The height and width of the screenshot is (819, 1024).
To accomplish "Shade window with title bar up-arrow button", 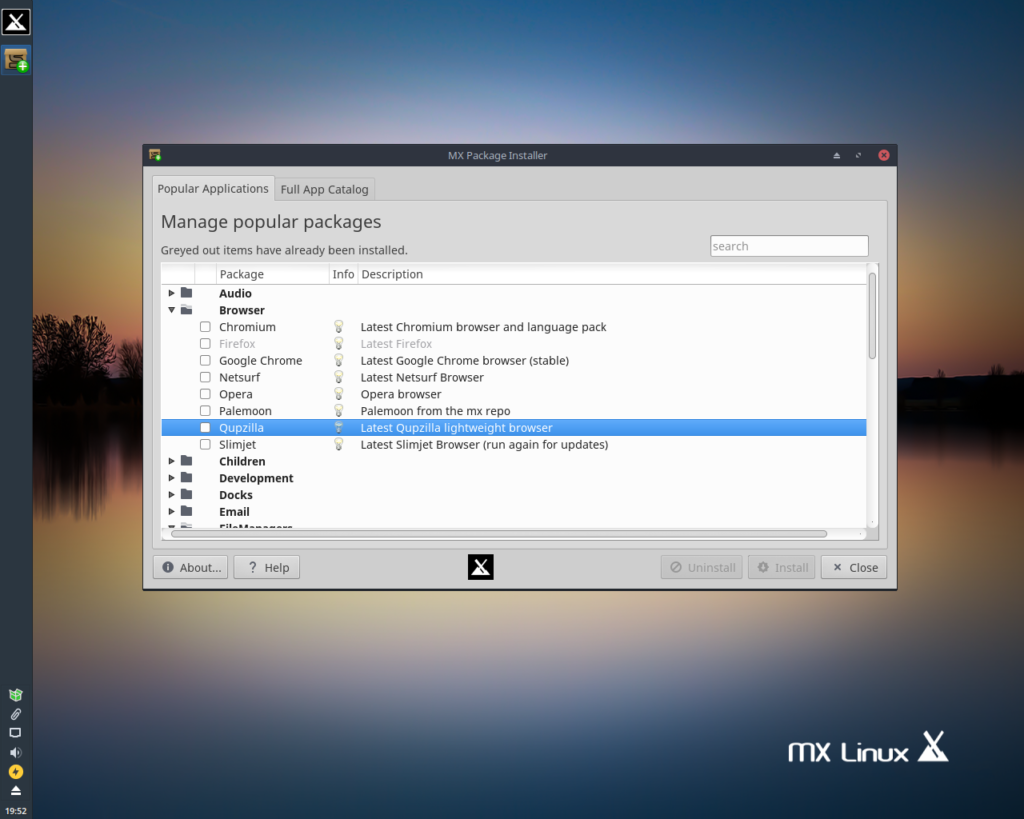I will (837, 155).
